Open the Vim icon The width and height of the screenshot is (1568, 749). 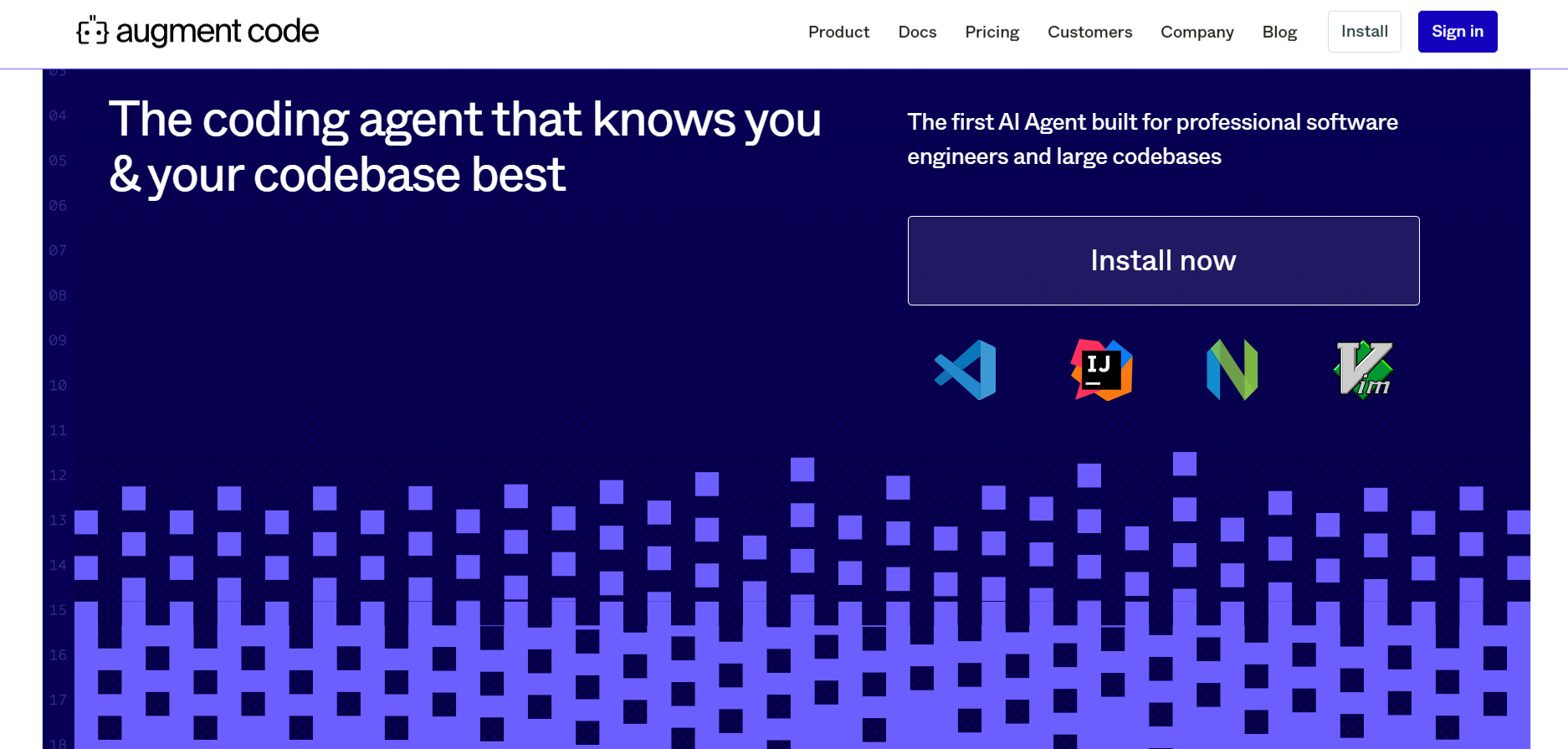1364,370
